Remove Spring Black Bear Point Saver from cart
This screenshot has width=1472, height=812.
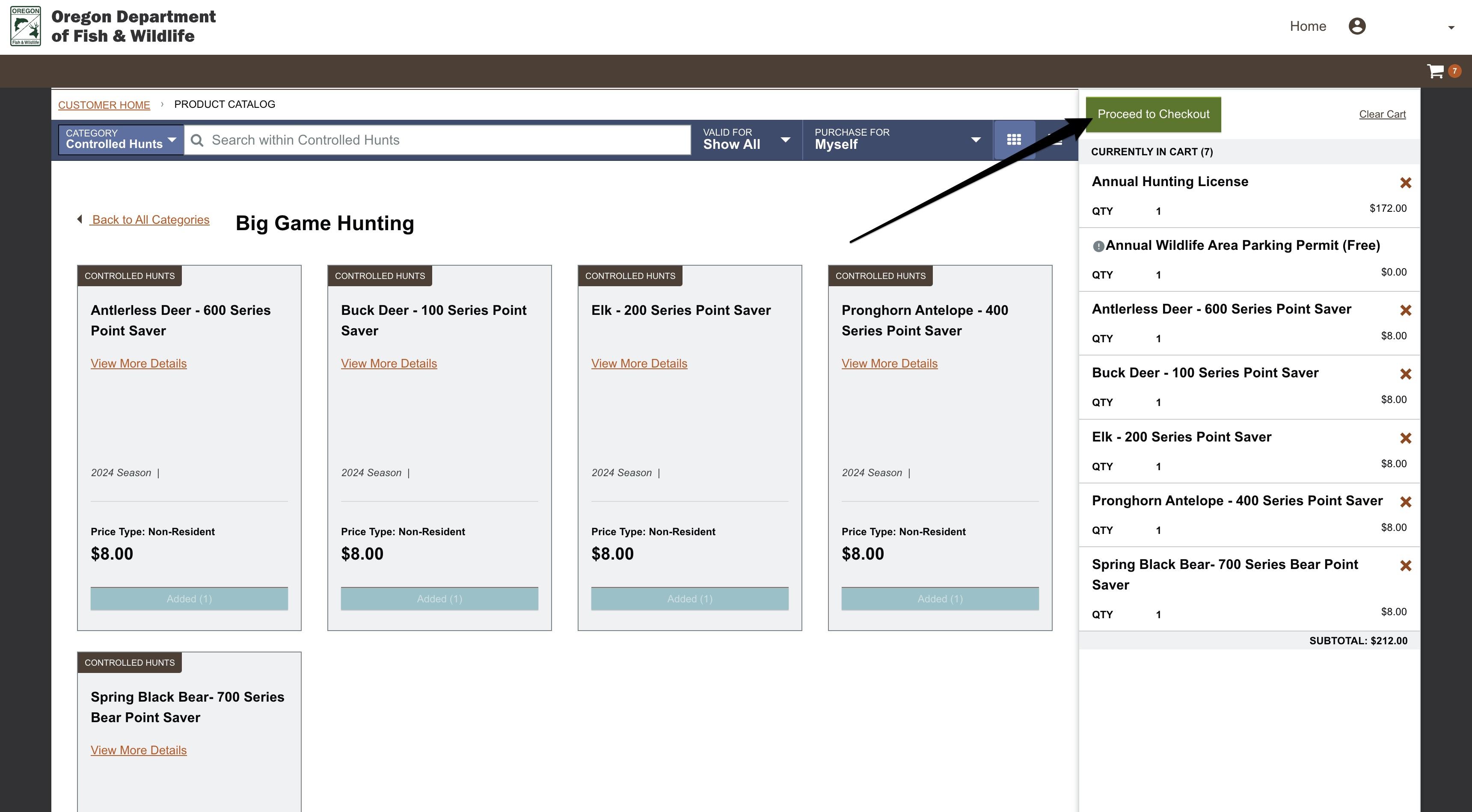tap(1406, 566)
